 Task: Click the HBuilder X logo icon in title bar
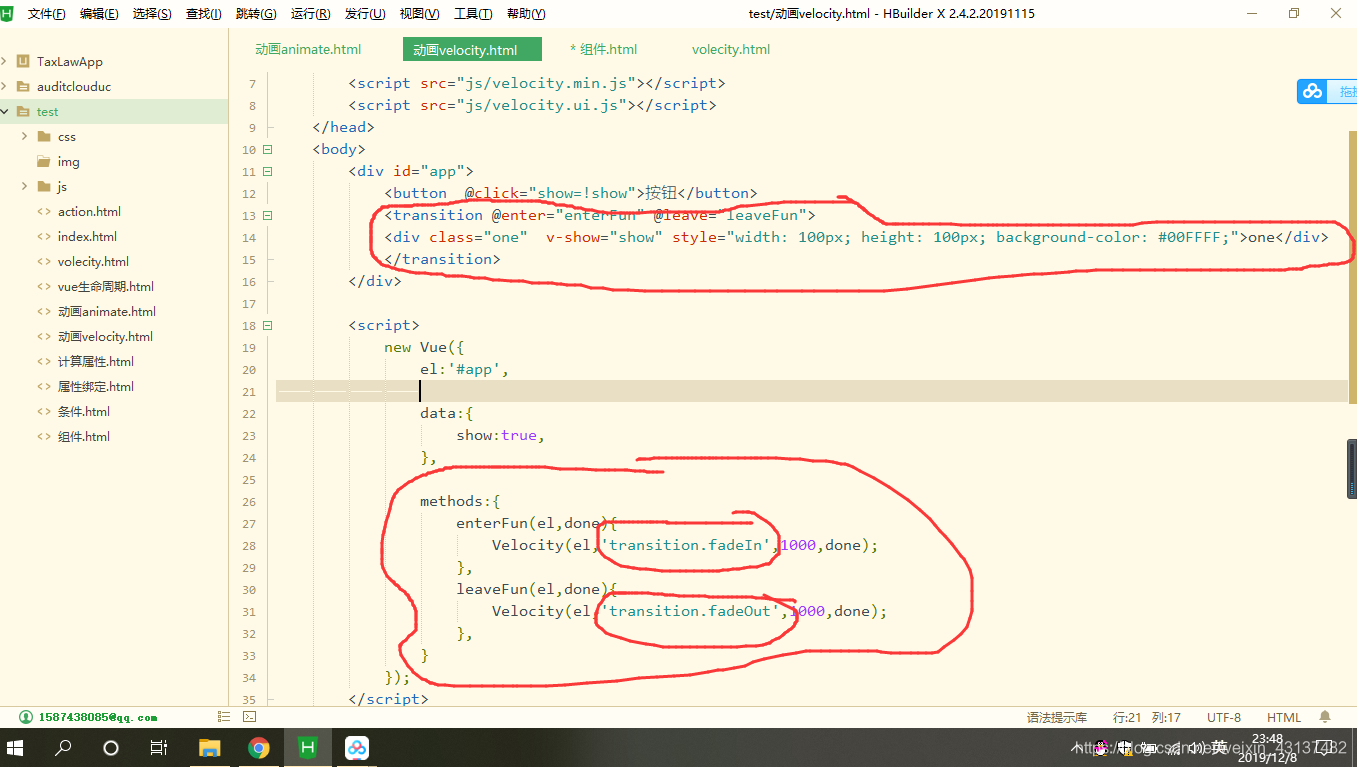pos(7,13)
